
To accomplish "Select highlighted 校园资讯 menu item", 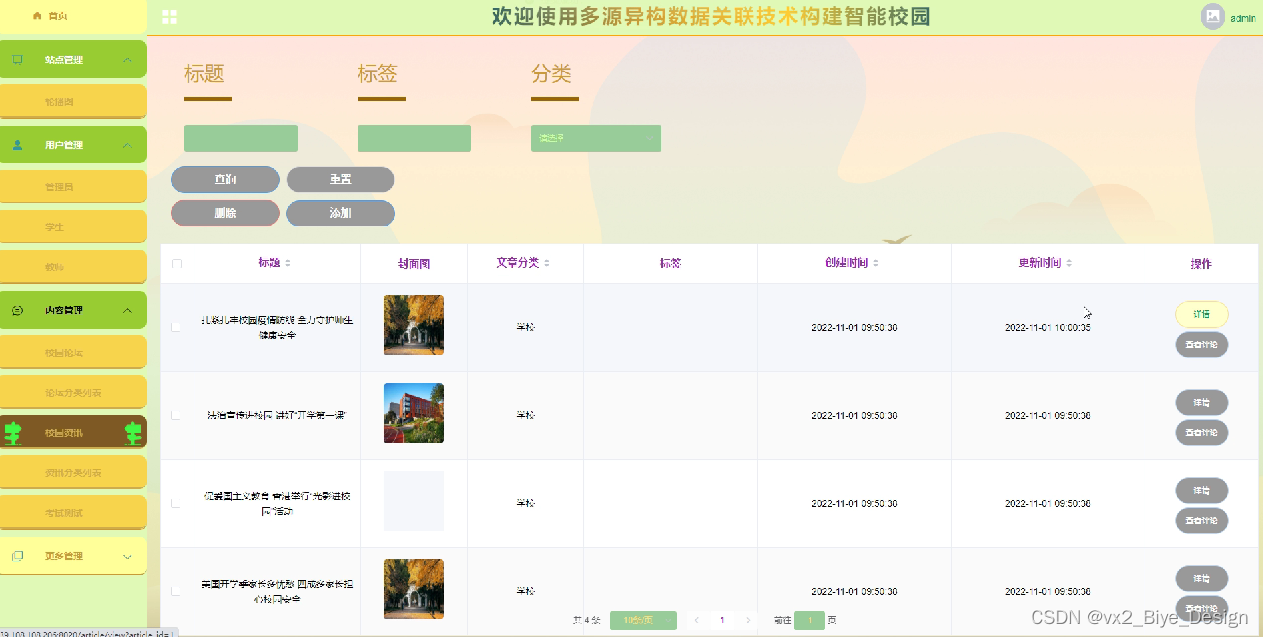I will point(73,432).
